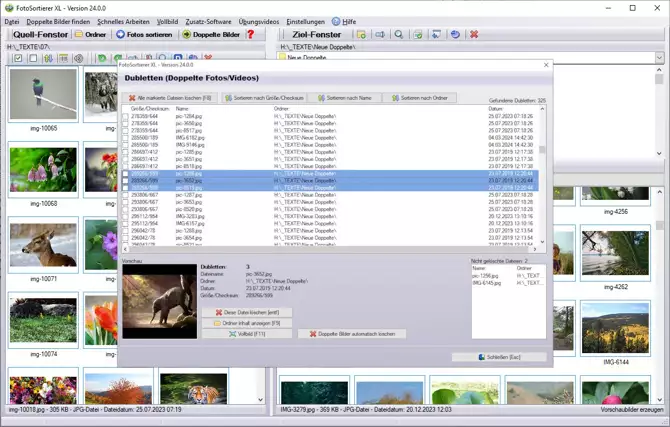Click Schließen [Esc] button
Image resolution: width=670 pixels, height=427 pixels.
498,356
